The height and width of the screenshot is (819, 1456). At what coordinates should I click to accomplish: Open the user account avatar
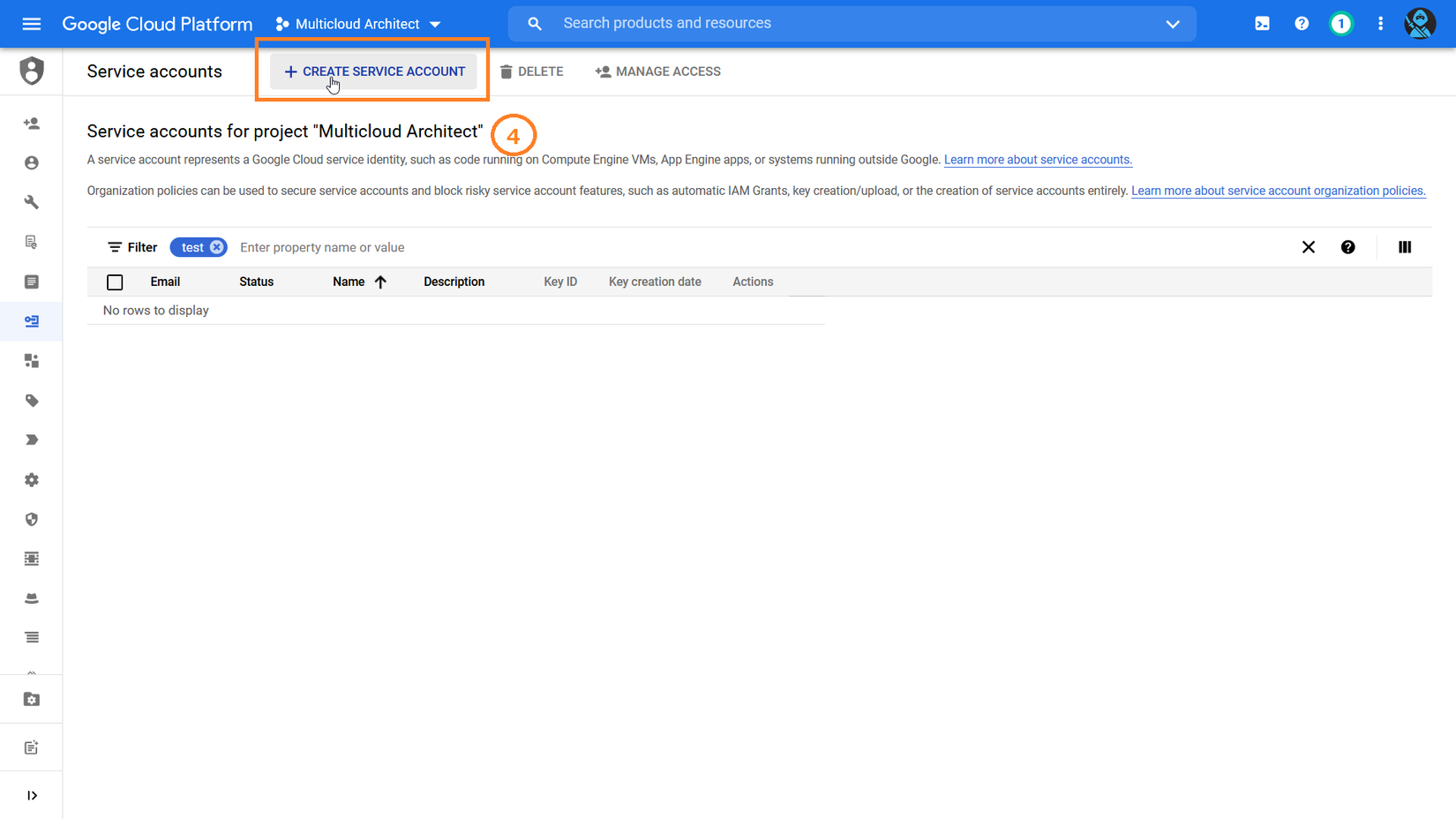point(1420,24)
